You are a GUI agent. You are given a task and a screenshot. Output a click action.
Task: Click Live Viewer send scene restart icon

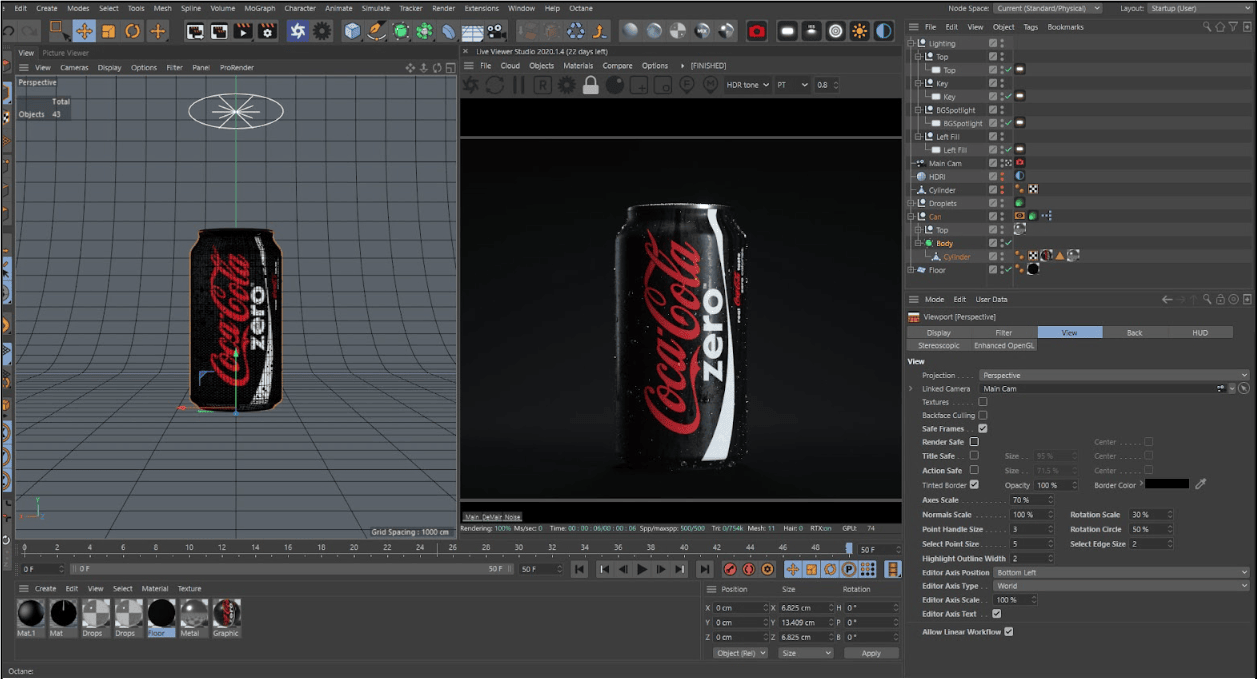click(495, 85)
